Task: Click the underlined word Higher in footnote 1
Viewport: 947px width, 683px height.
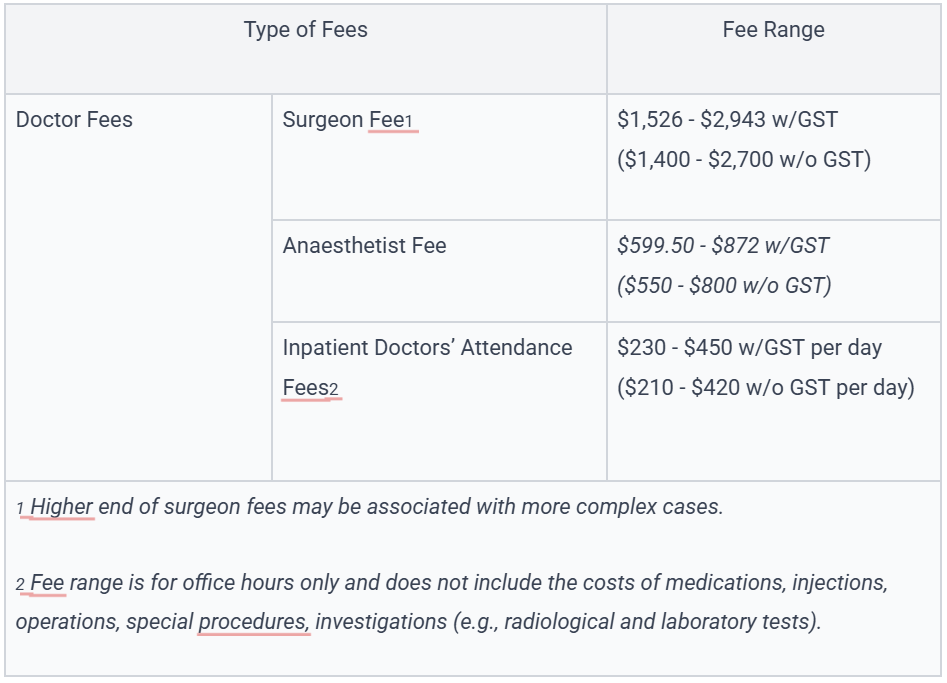Action: pos(62,507)
